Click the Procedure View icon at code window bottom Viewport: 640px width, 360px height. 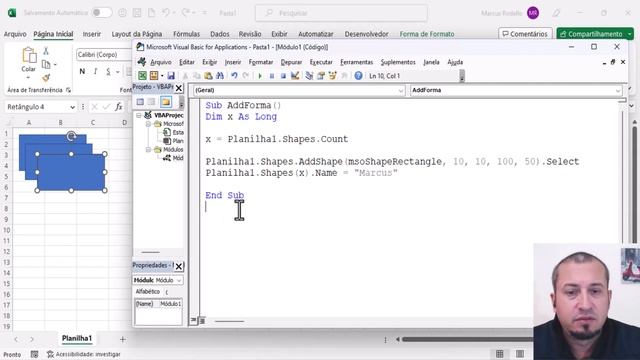[x=193, y=320]
